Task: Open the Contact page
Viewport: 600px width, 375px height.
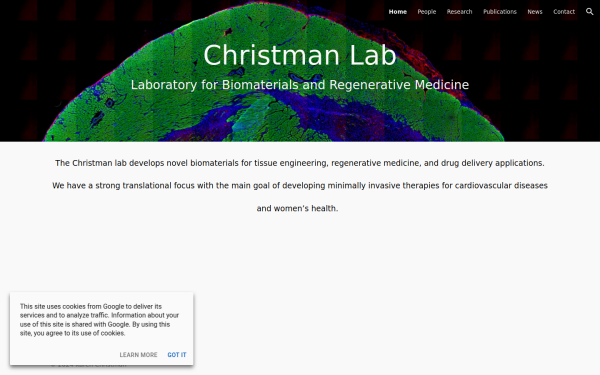Action: (564, 12)
